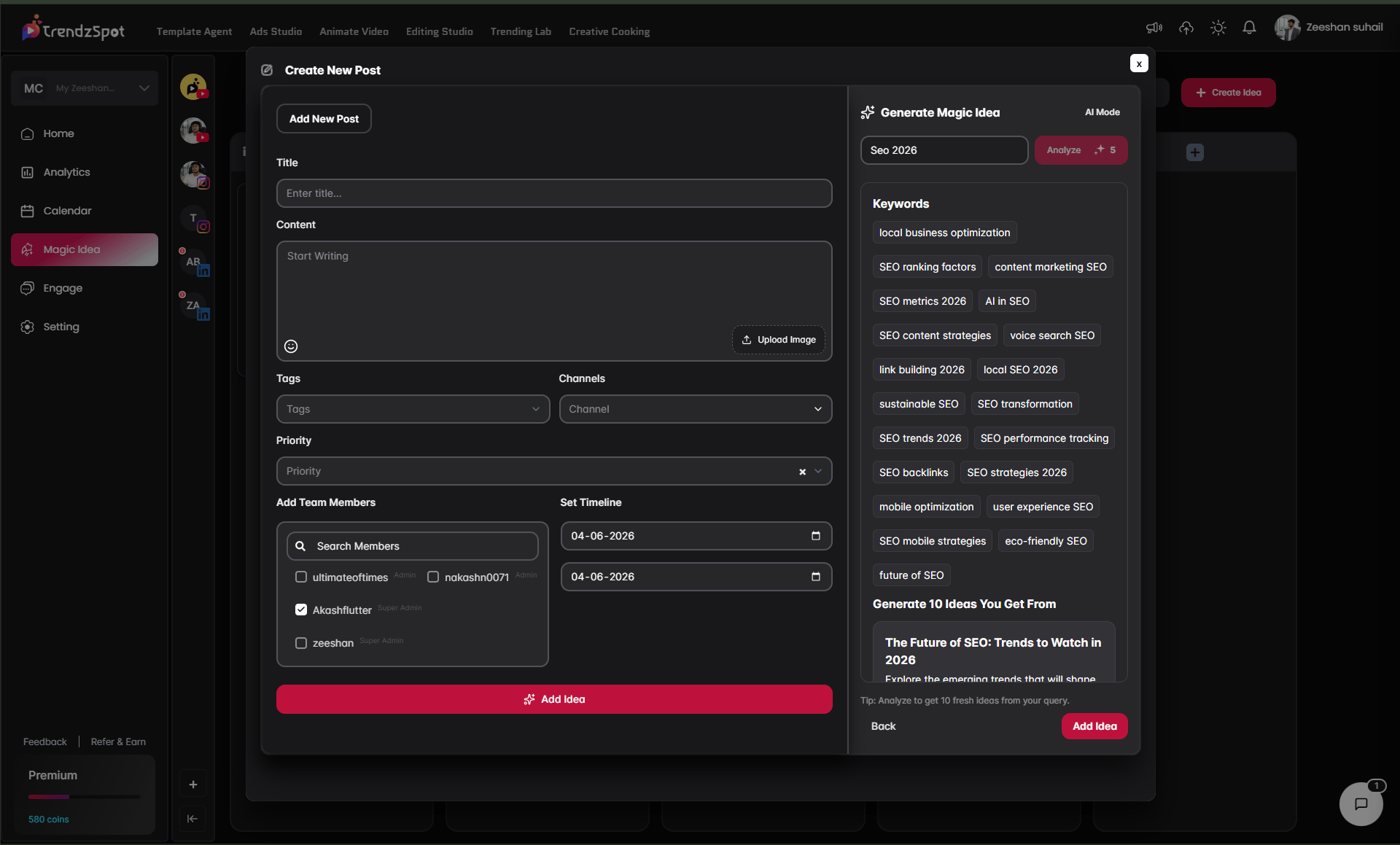Click the notification bell icon
The height and width of the screenshot is (845, 1400).
pyautogui.click(x=1249, y=28)
